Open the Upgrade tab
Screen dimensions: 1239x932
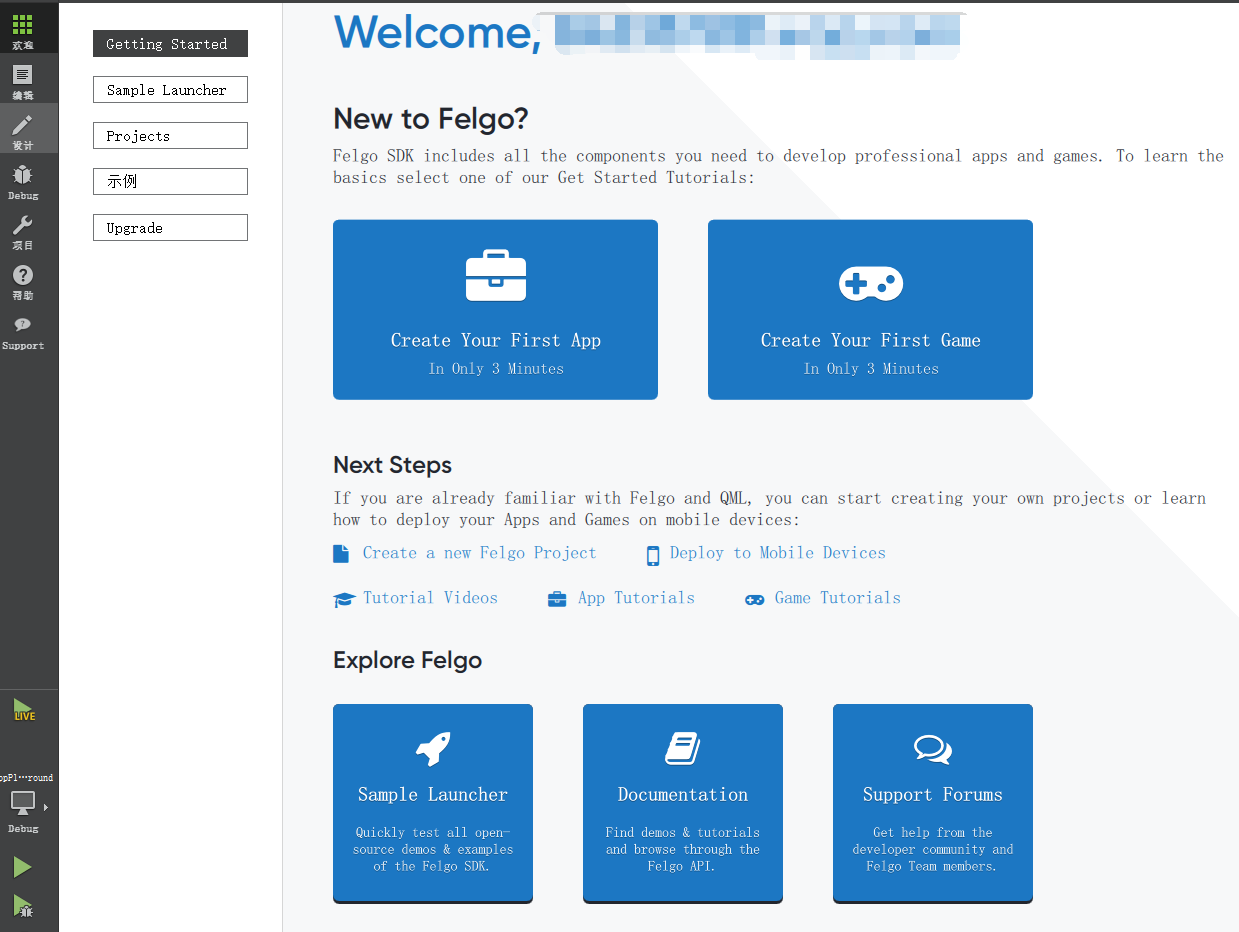click(x=170, y=228)
